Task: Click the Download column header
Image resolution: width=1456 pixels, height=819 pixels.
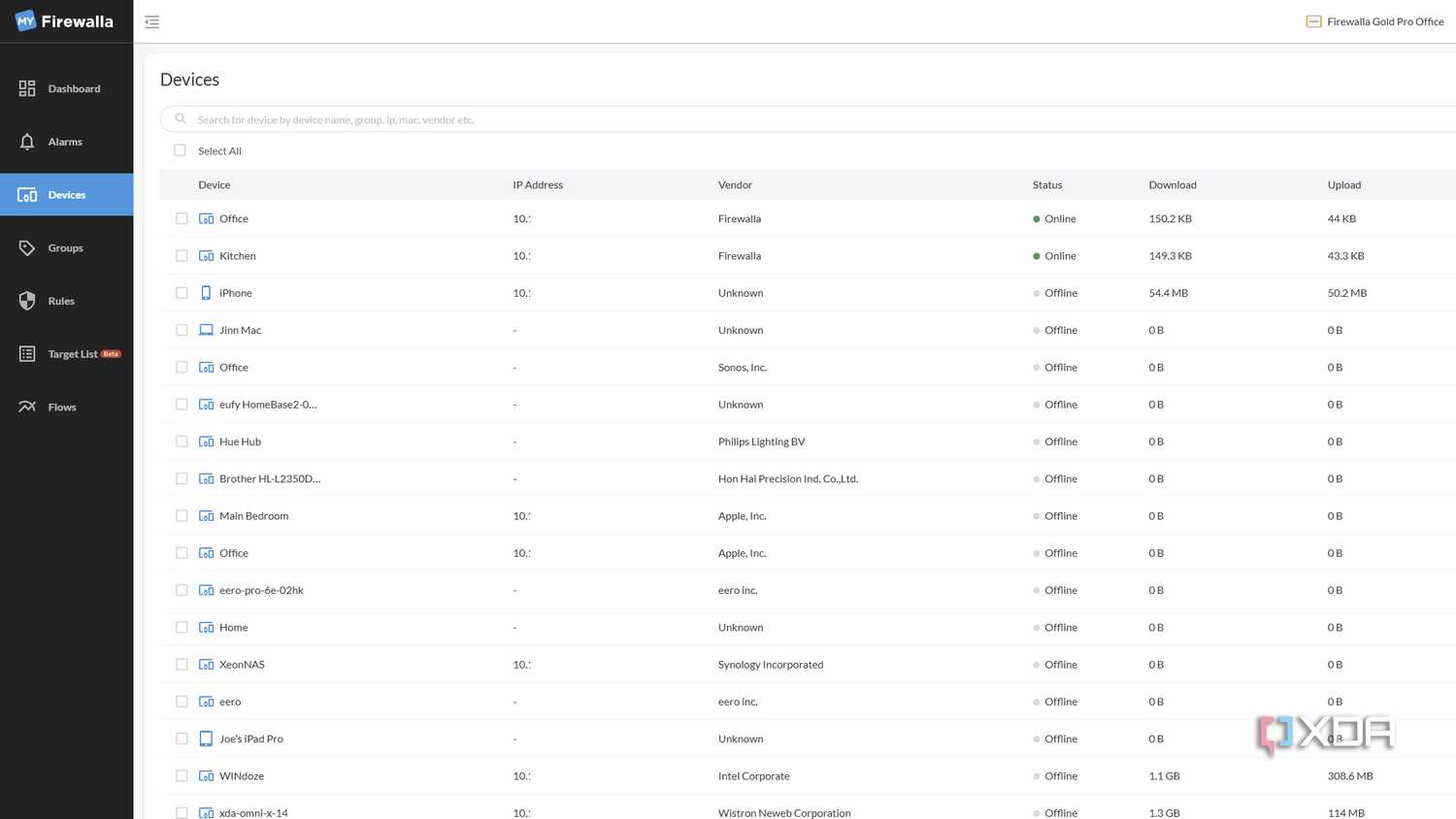Action: coord(1173,185)
